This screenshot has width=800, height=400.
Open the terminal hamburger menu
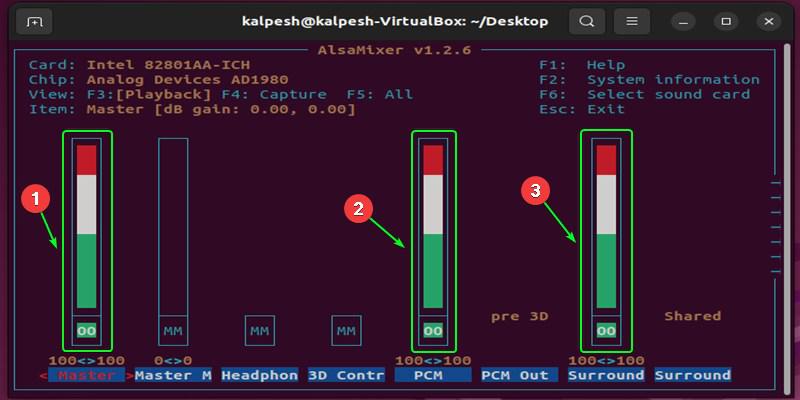[632, 21]
